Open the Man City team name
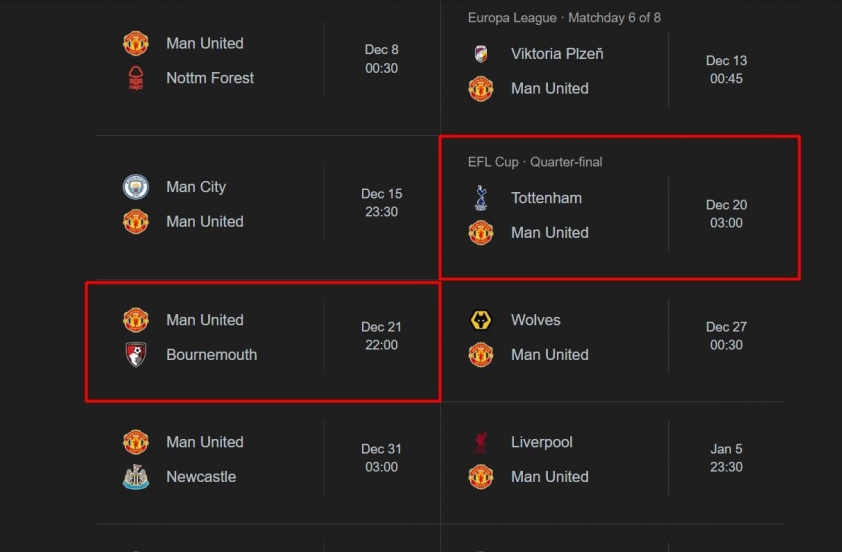The image size is (842, 552). [x=196, y=187]
